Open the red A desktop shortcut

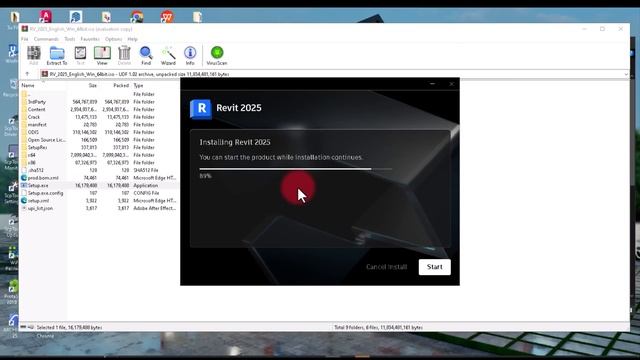pyautogui.click(x=45, y=17)
